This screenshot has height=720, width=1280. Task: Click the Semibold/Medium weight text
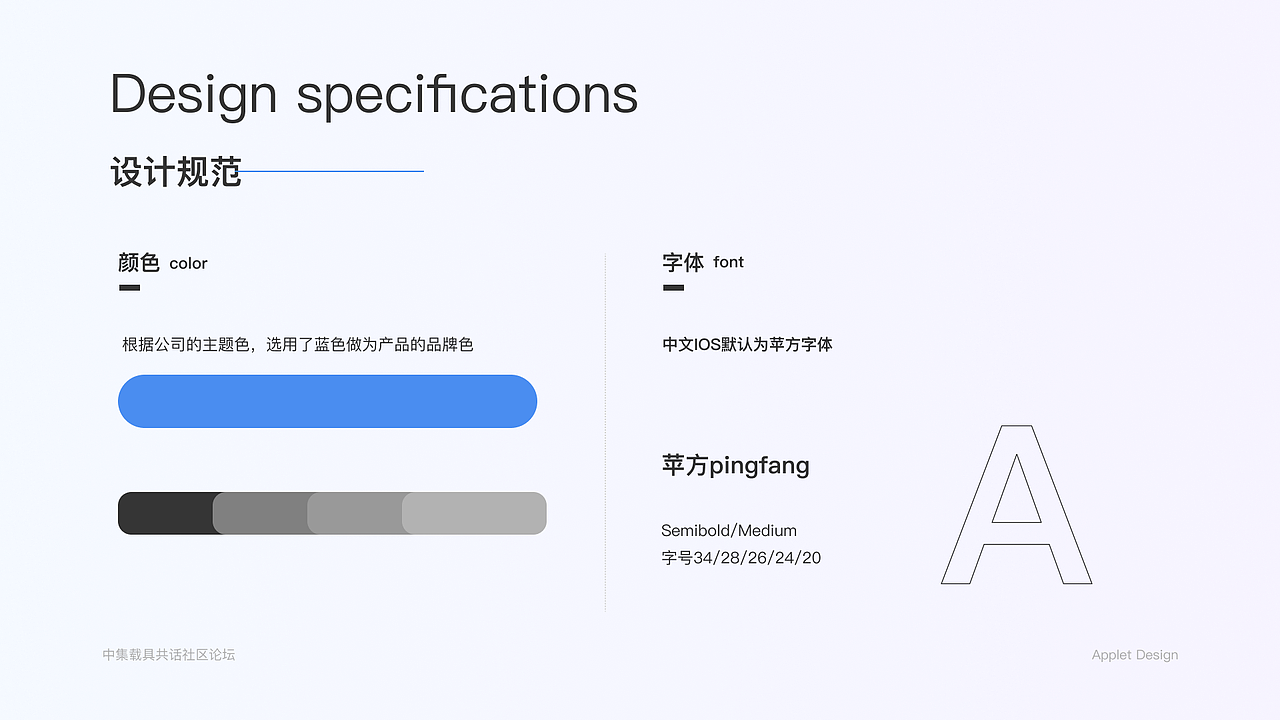[x=728, y=531]
